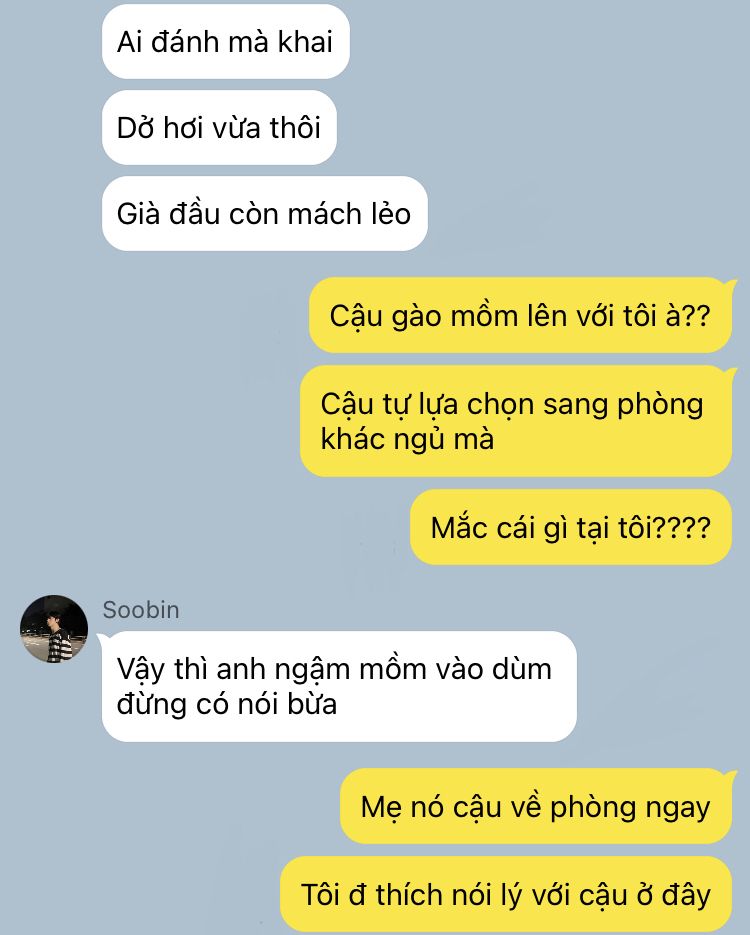Image resolution: width=750 pixels, height=935 pixels.
Task: Select the 'Mẹ nó cậu về phòng ngay' bubble
Action: (535, 806)
